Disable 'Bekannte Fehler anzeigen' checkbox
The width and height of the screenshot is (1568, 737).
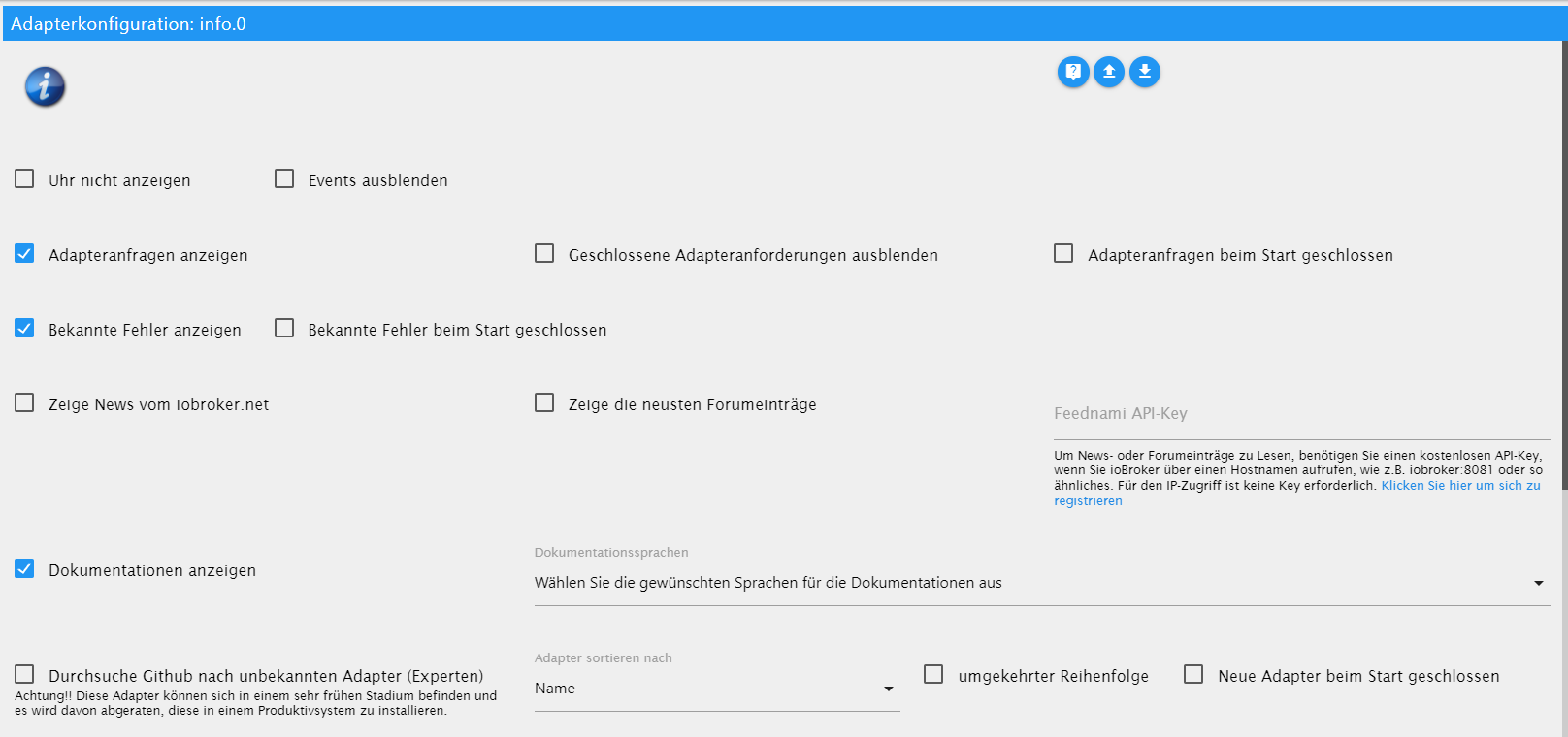(x=25, y=329)
